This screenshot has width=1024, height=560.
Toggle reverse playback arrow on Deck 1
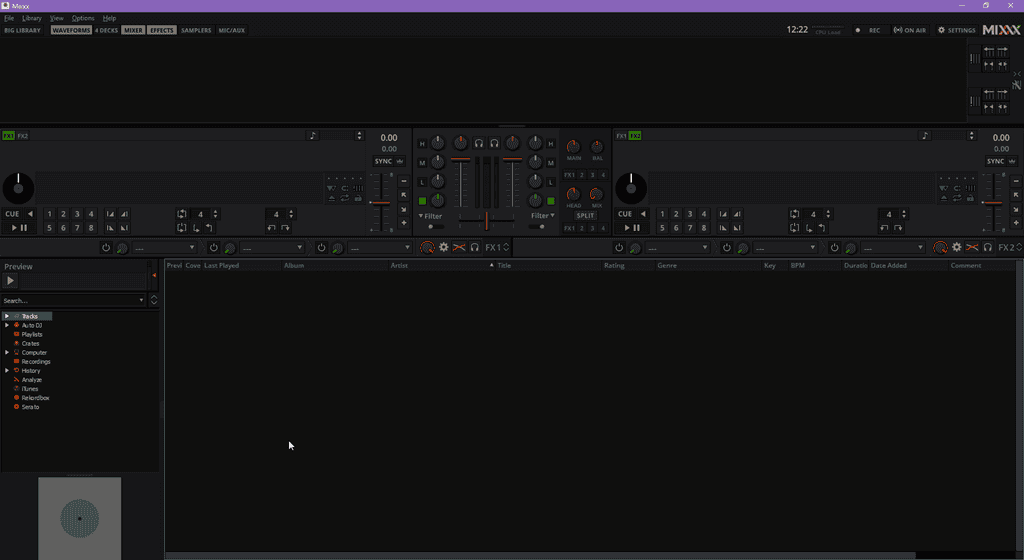coord(30,214)
